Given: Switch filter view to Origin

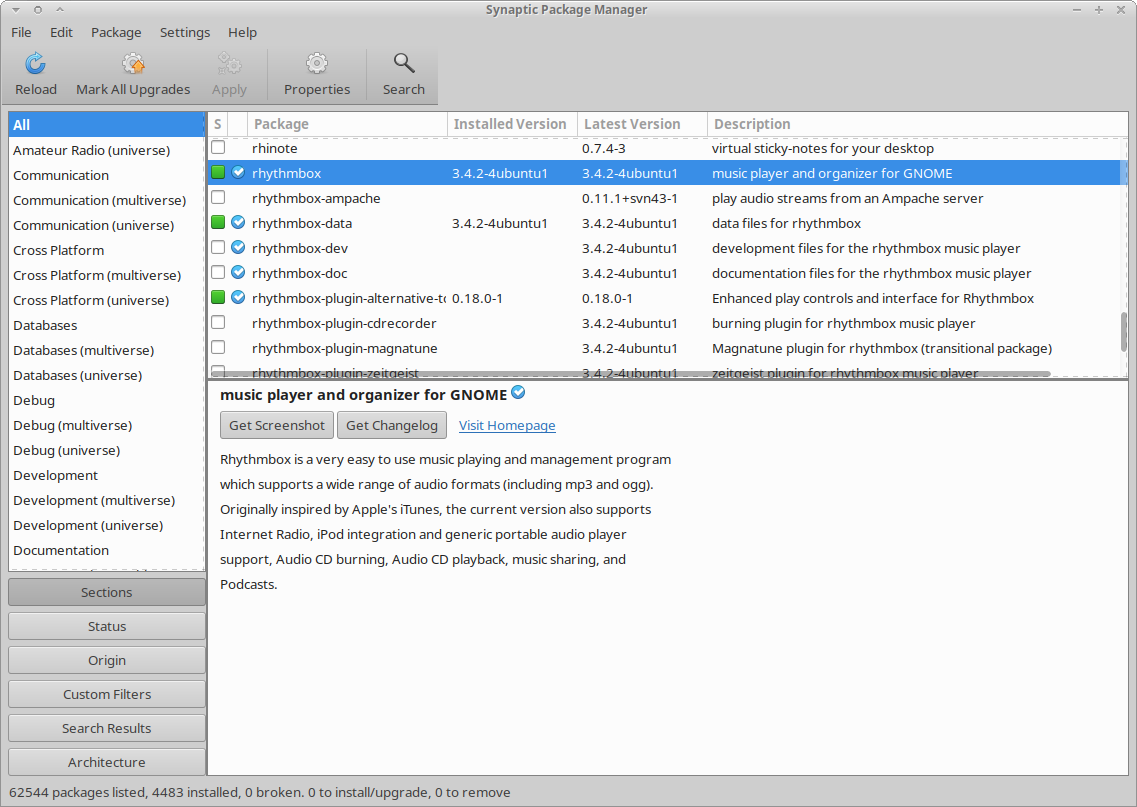Looking at the screenshot, I should pyautogui.click(x=107, y=661).
